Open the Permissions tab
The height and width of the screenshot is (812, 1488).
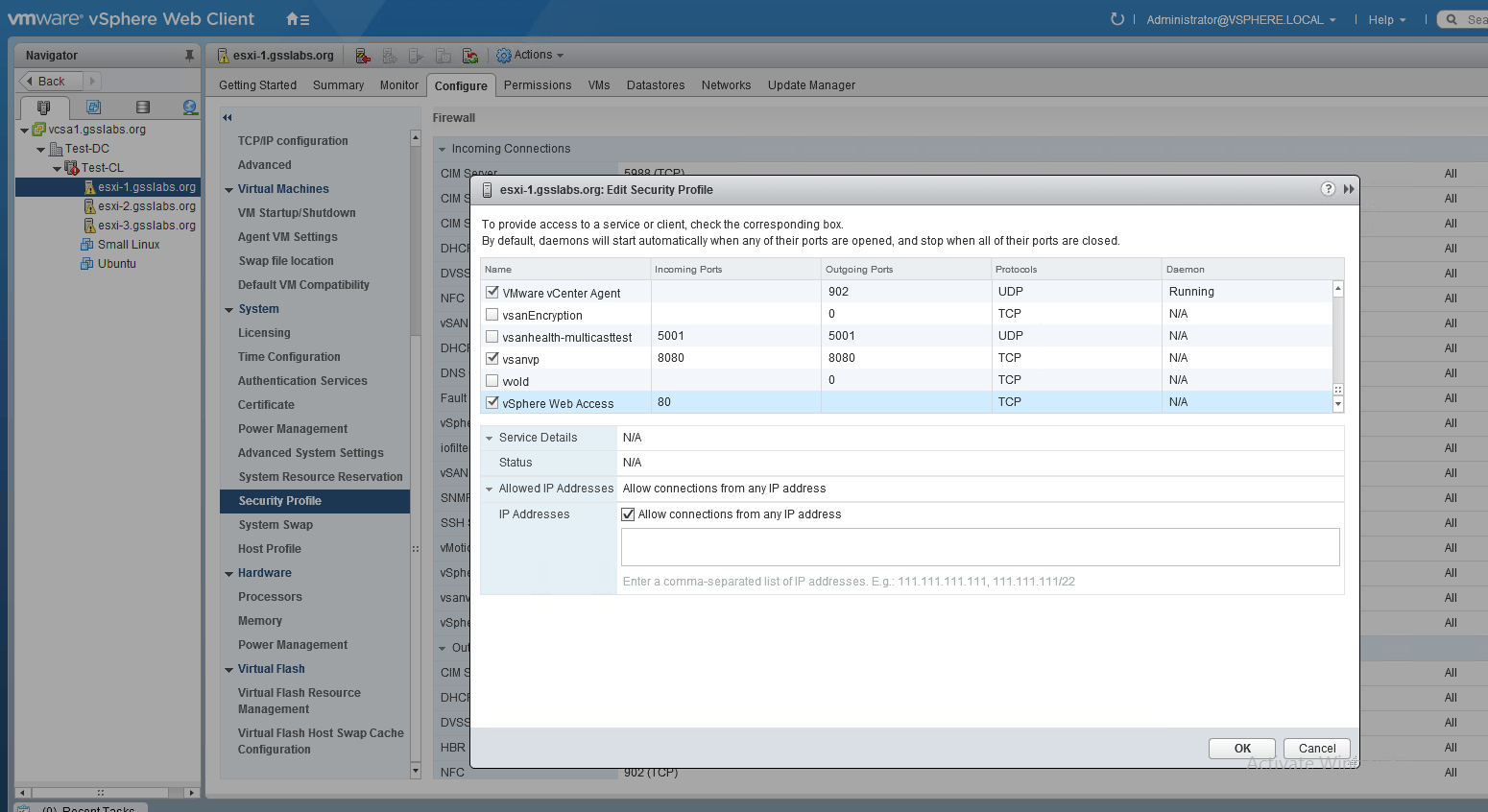point(537,85)
